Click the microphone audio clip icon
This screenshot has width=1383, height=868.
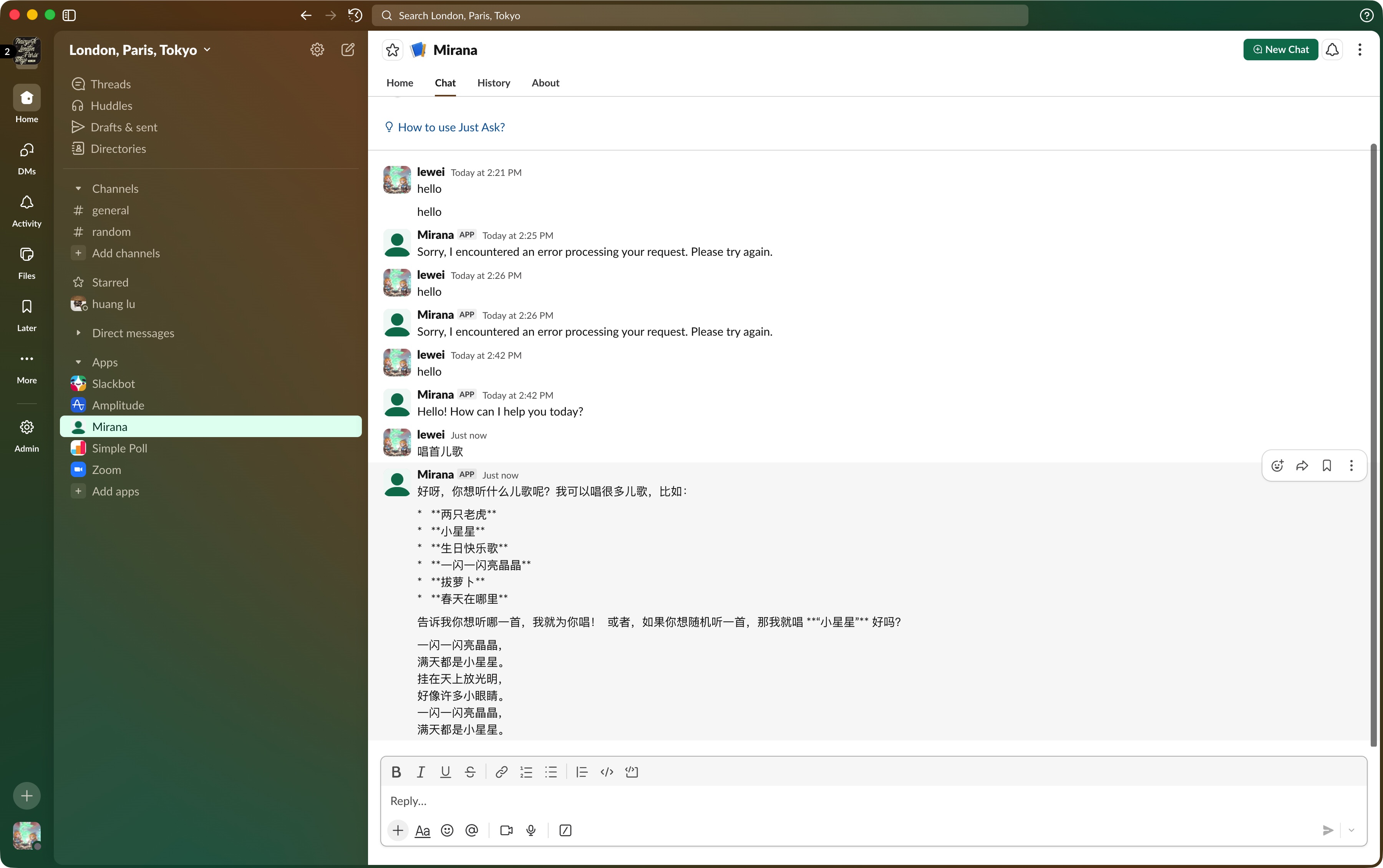click(531, 830)
